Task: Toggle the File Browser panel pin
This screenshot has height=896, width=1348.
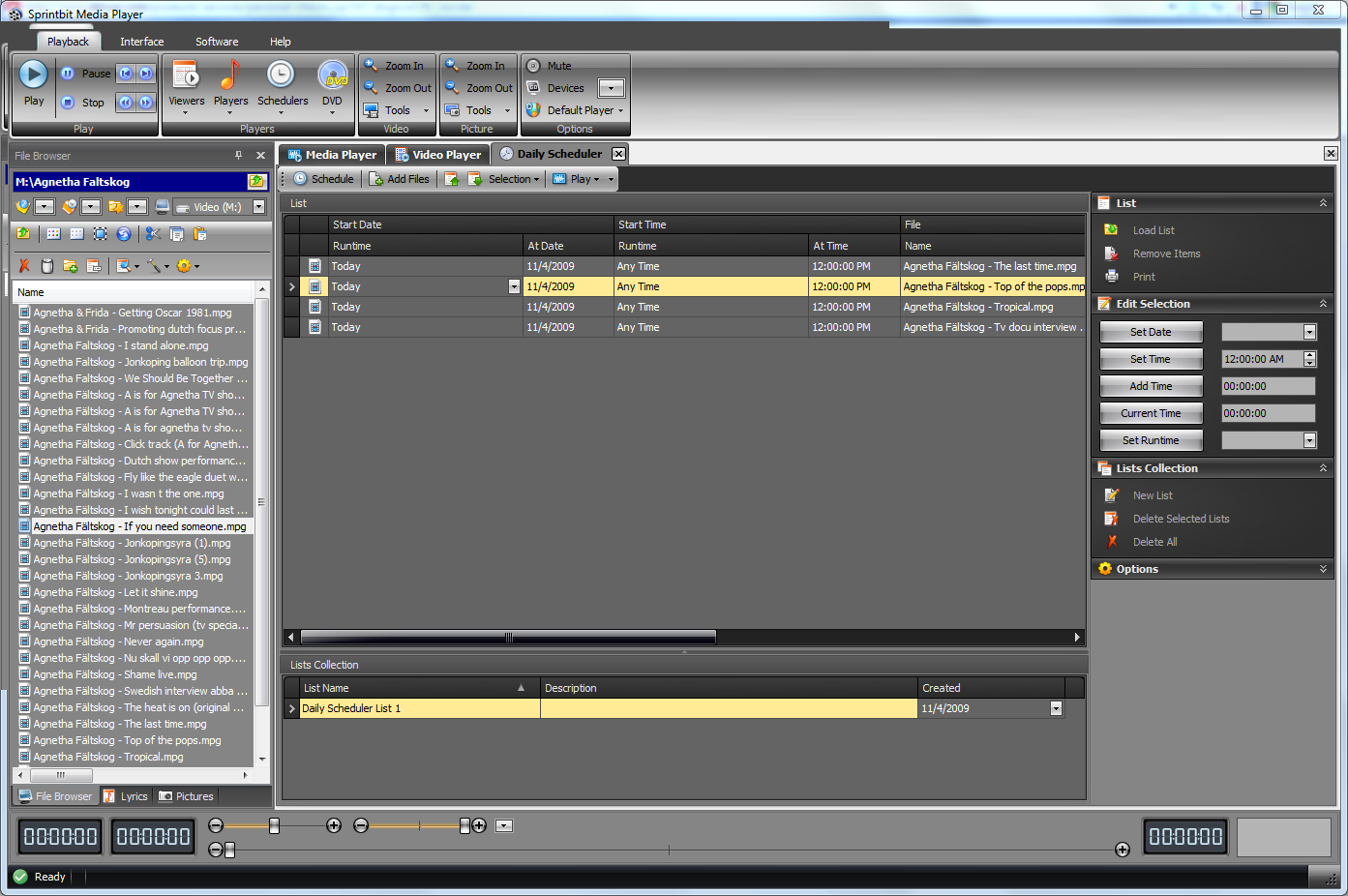Action: coord(238,155)
